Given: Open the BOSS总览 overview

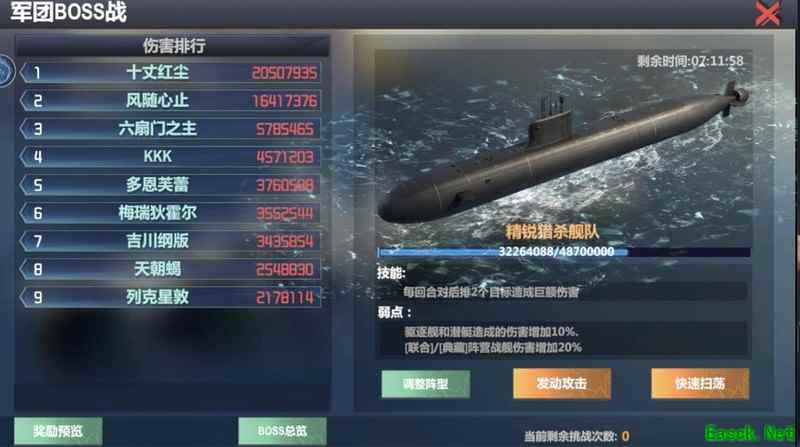Looking at the screenshot, I should click(x=282, y=431).
